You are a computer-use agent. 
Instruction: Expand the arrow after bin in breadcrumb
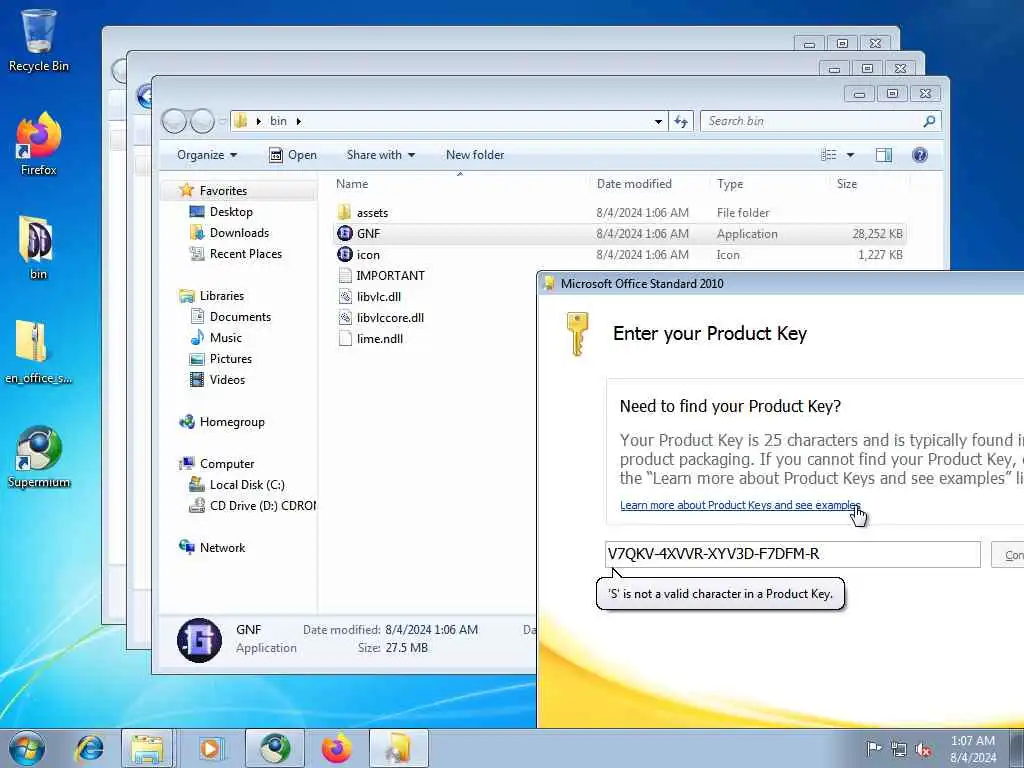pos(298,121)
